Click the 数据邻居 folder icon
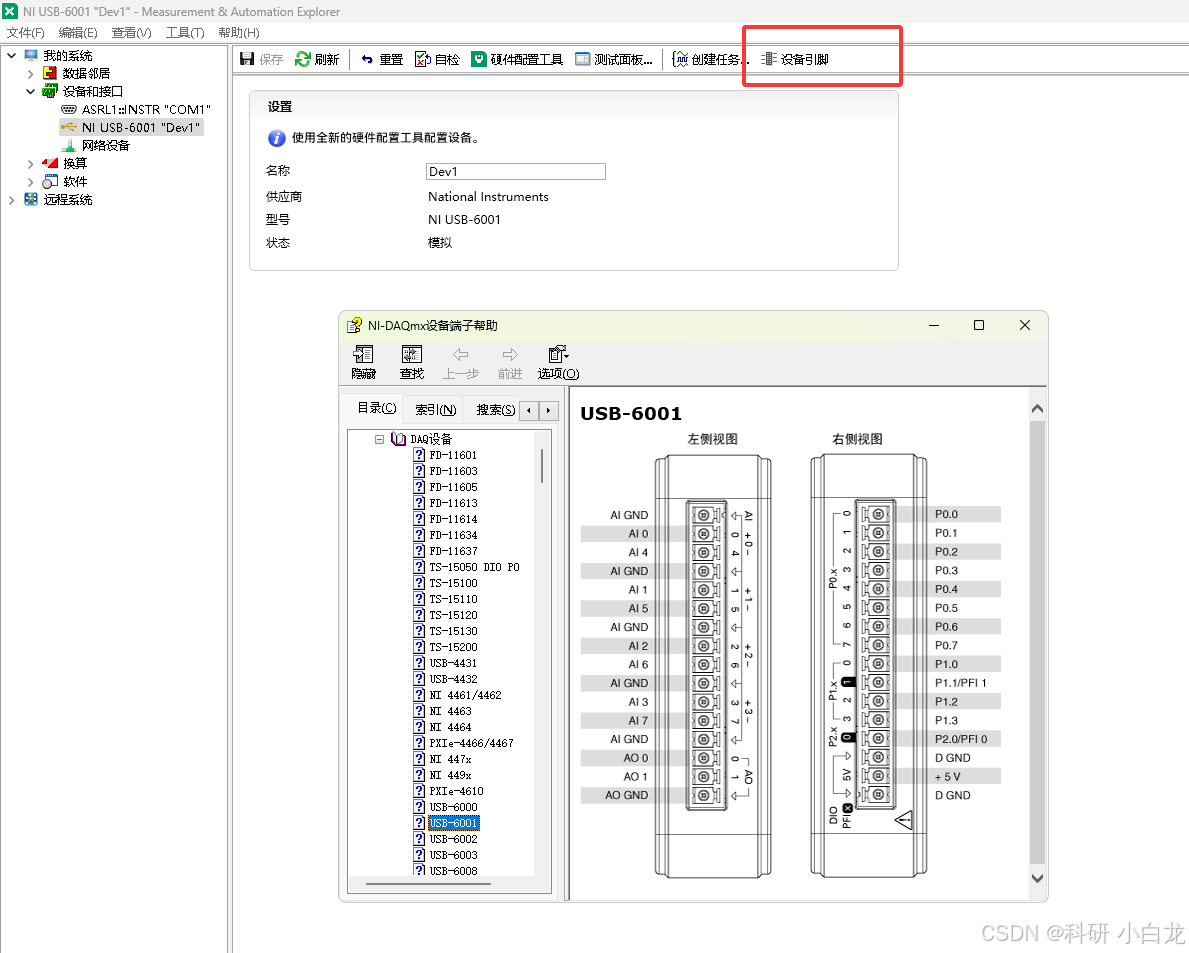 [x=49, y=73]
